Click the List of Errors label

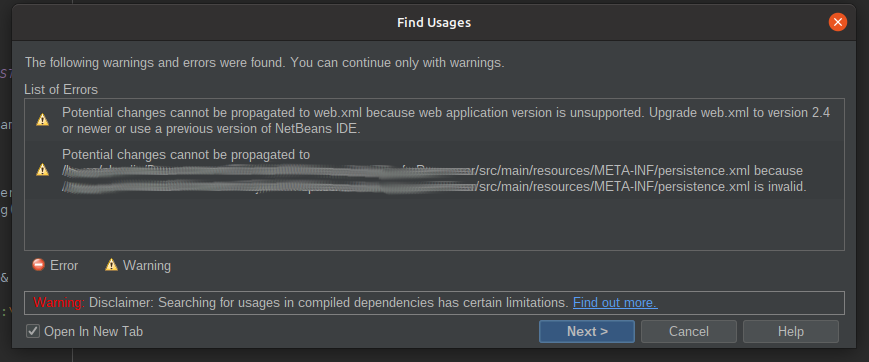point(61,89)
